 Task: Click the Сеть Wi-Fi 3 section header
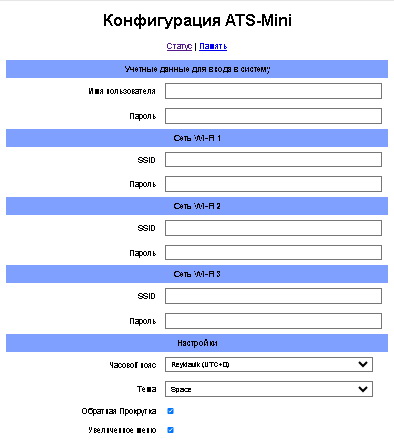coord(197,274)
